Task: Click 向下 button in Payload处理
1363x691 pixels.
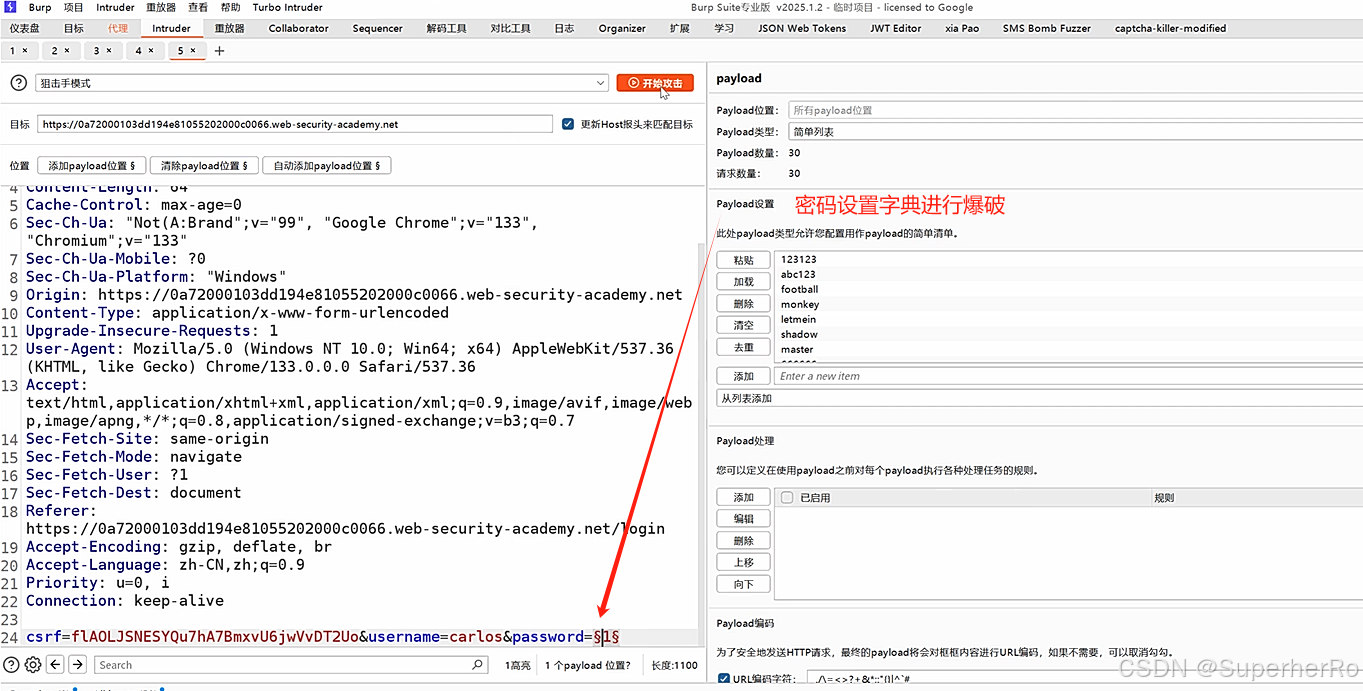Action: click(x=744, y=584)
